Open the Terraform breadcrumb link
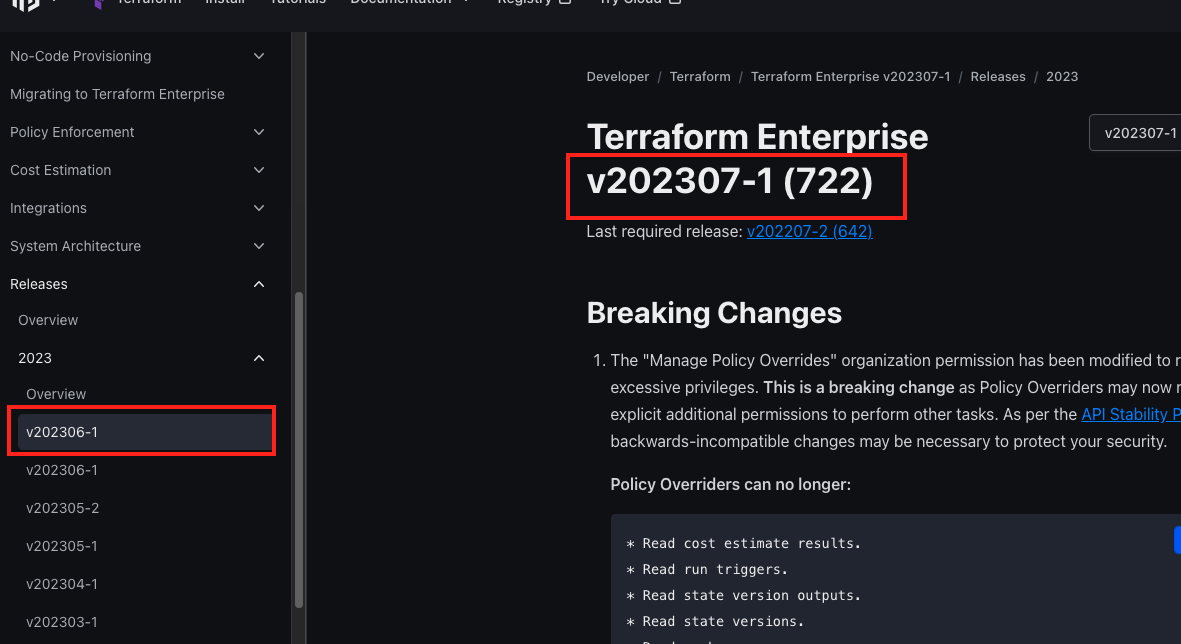 700,76
